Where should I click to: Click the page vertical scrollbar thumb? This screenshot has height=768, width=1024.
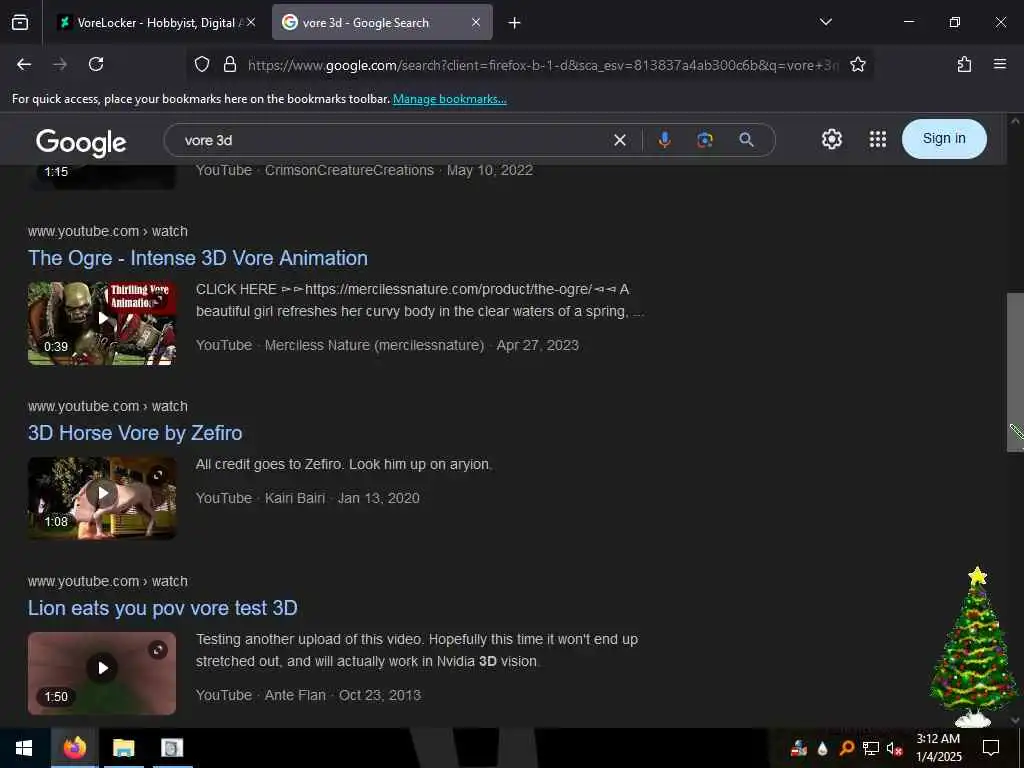1014,372
